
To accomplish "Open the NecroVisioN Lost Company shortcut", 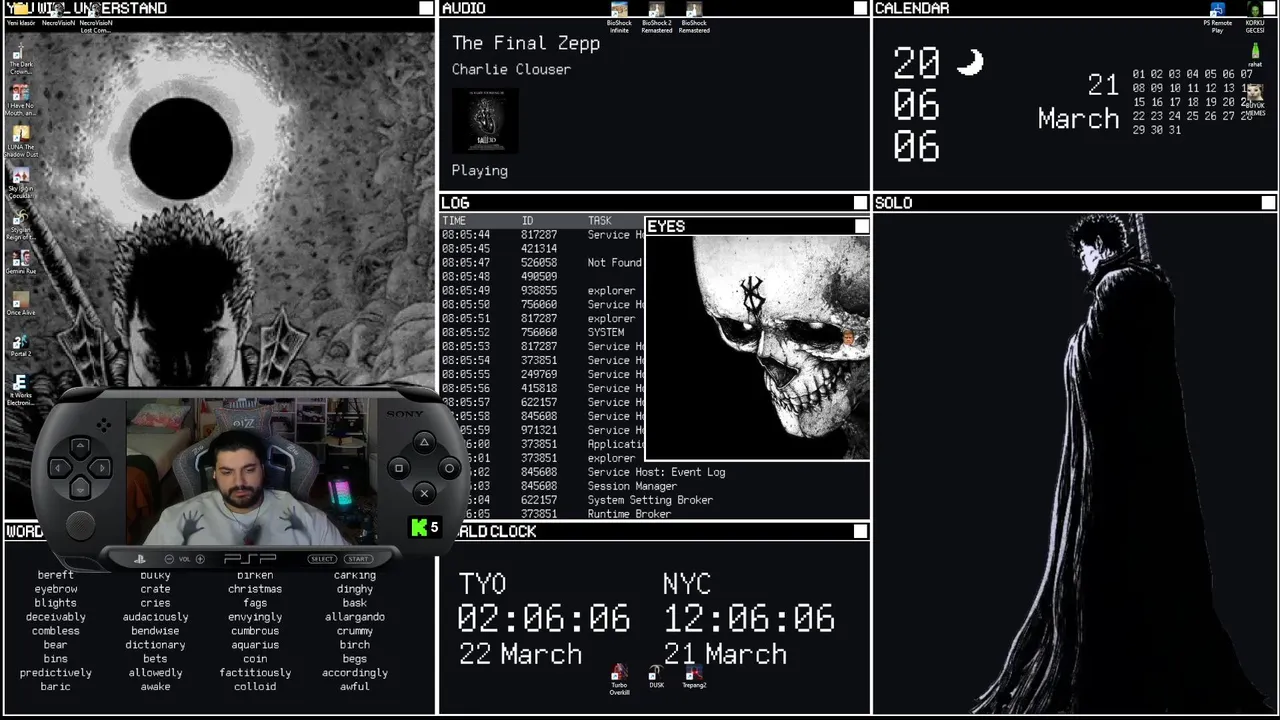I will pos(95,16).
